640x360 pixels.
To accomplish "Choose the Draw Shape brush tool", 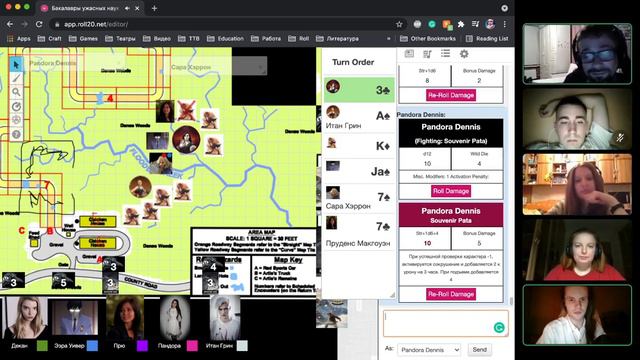I will 16,78.
